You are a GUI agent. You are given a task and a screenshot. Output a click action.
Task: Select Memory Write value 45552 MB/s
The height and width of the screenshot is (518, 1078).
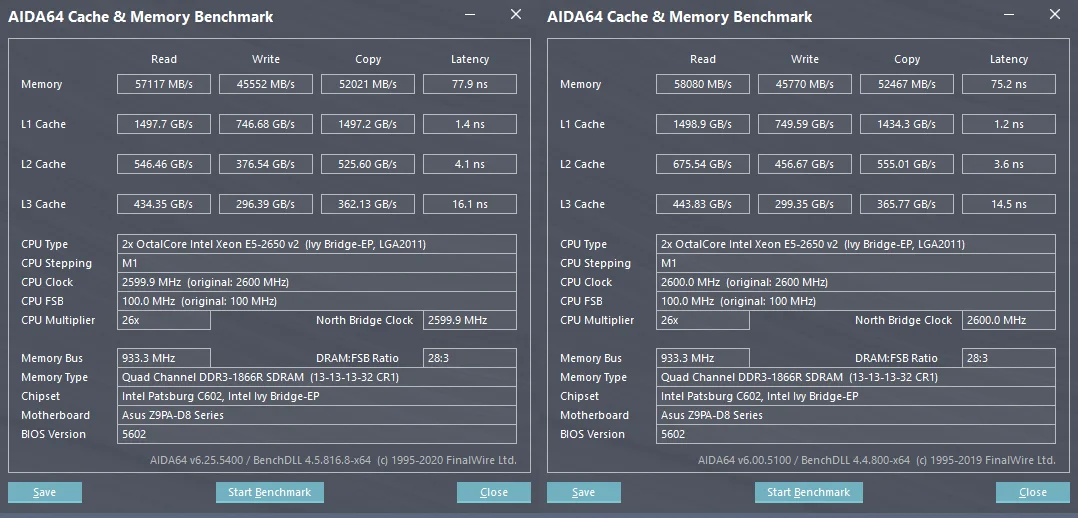265,84
